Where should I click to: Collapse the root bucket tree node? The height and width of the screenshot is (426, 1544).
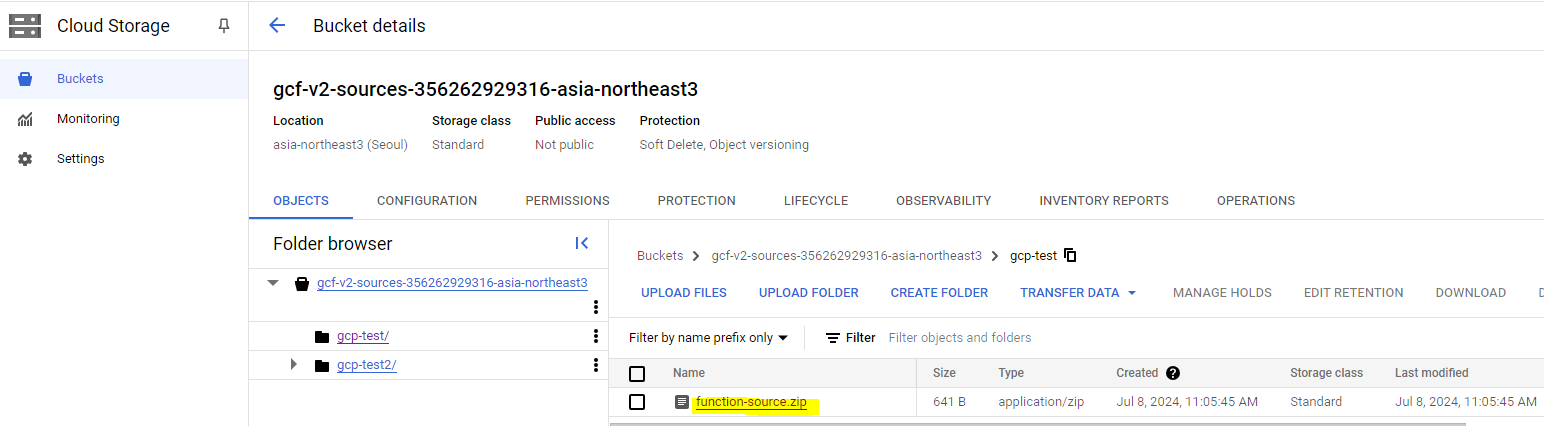point(273,284)
